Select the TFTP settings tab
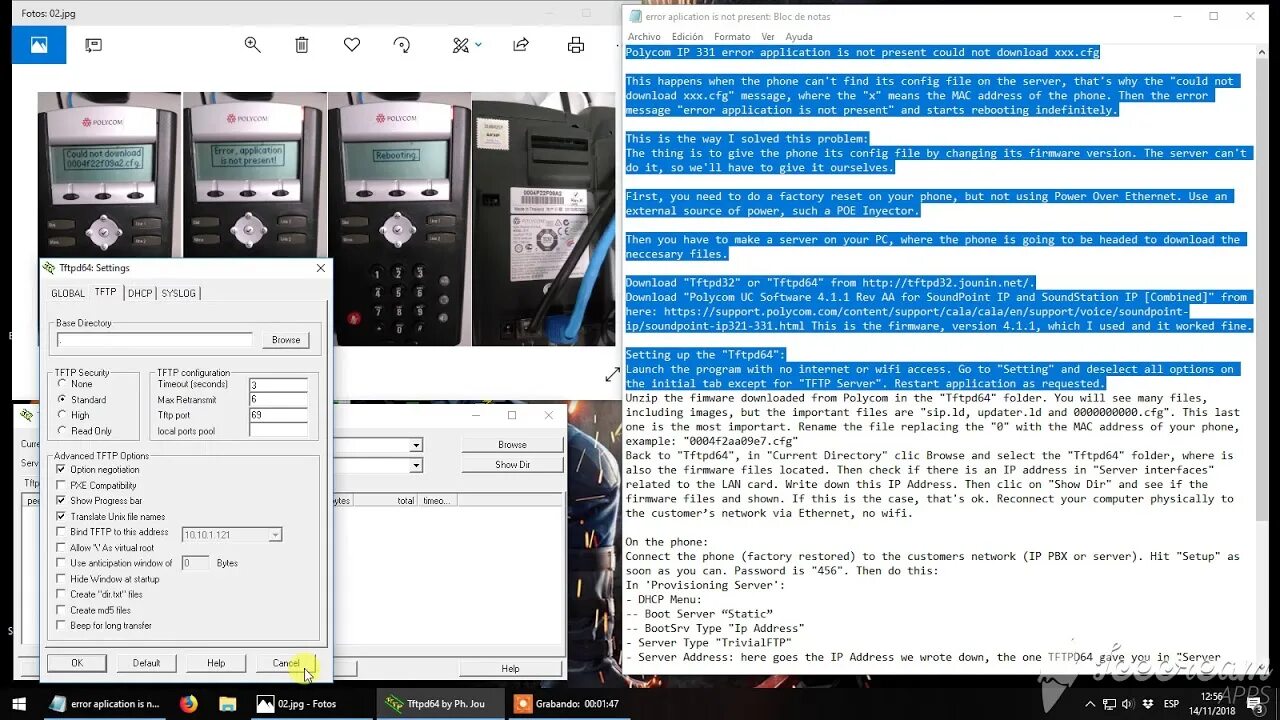The height and width of the screenshot is (720, 1280). (x=105, y=292)
